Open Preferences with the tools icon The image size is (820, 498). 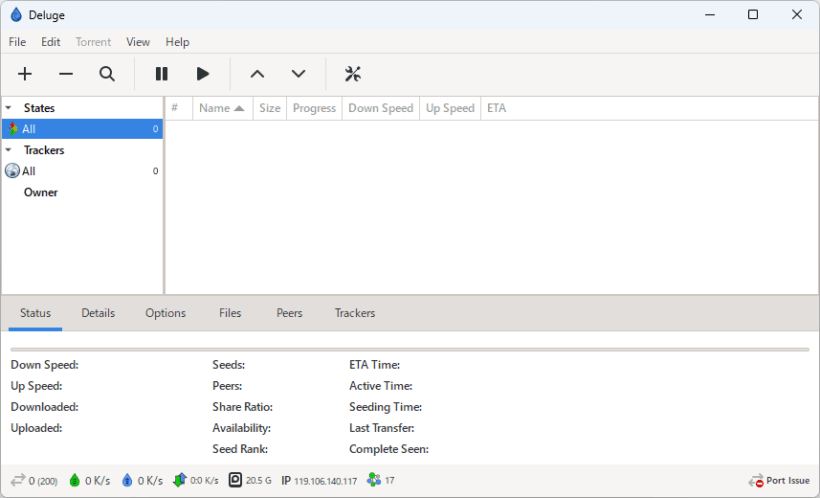tap(353, 74)
